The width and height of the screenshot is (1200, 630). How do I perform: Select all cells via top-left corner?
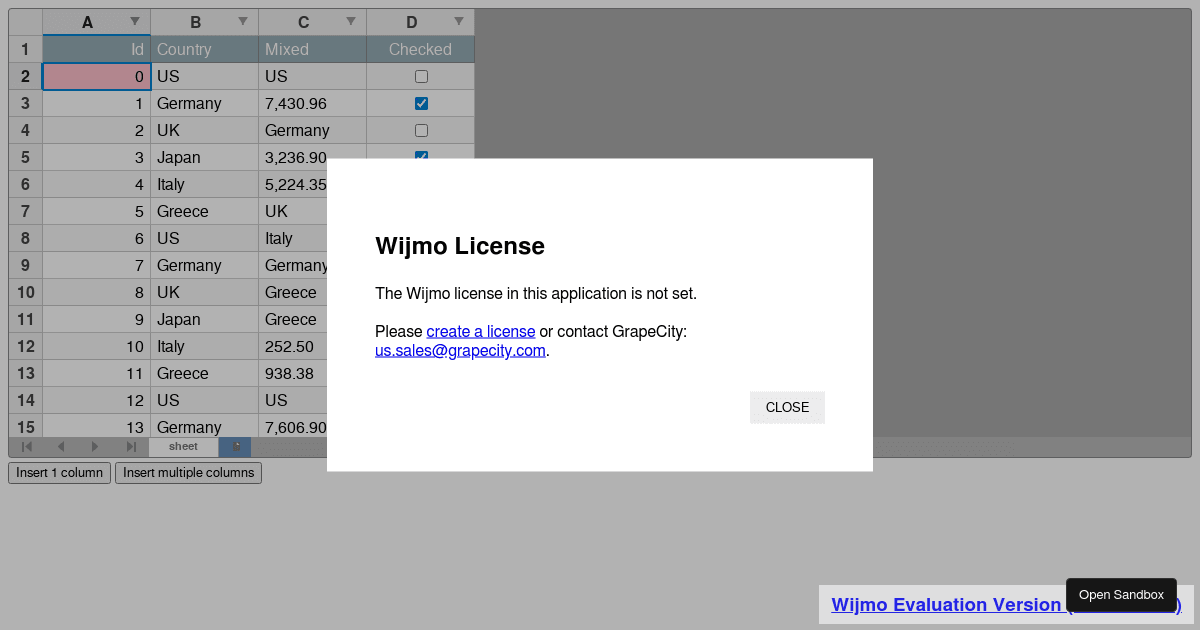pos(25,22)
